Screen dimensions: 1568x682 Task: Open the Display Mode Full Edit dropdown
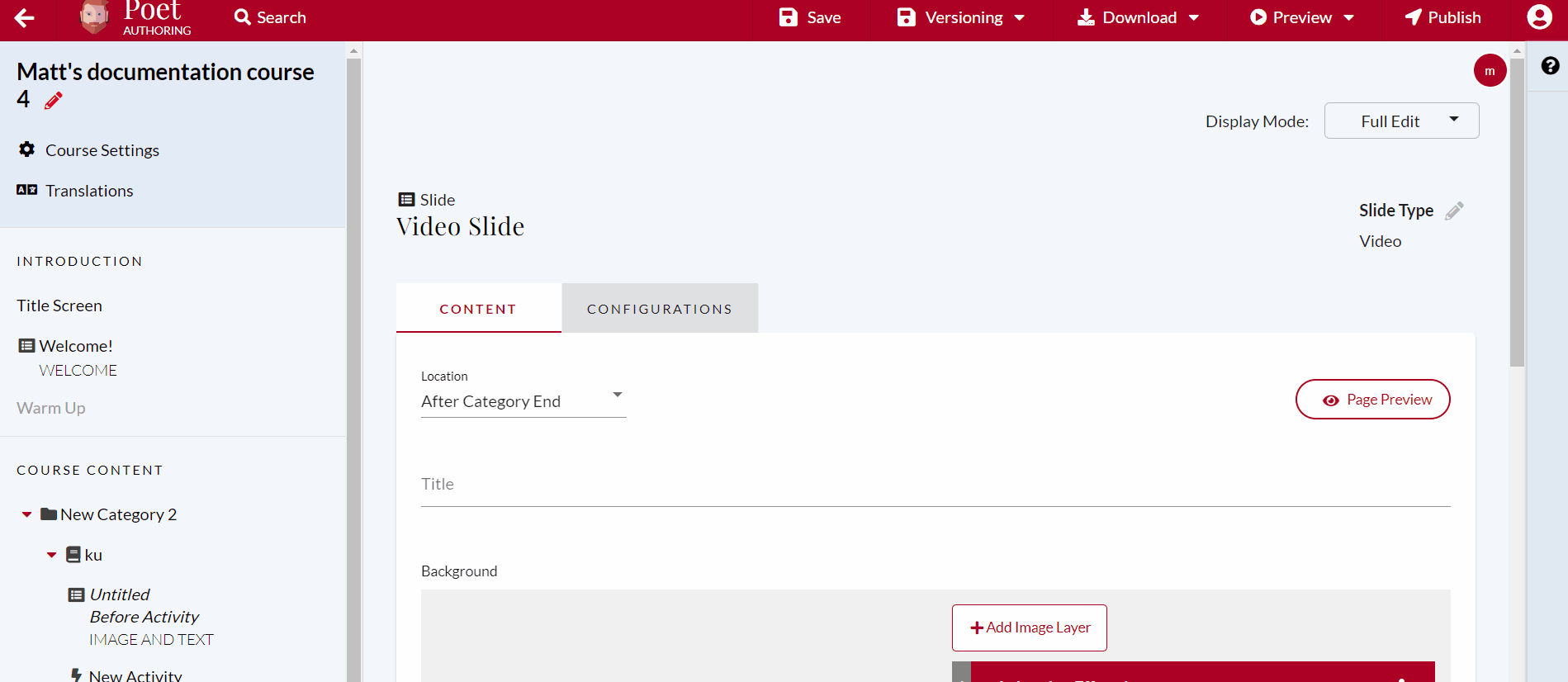tap(1401, 121)
